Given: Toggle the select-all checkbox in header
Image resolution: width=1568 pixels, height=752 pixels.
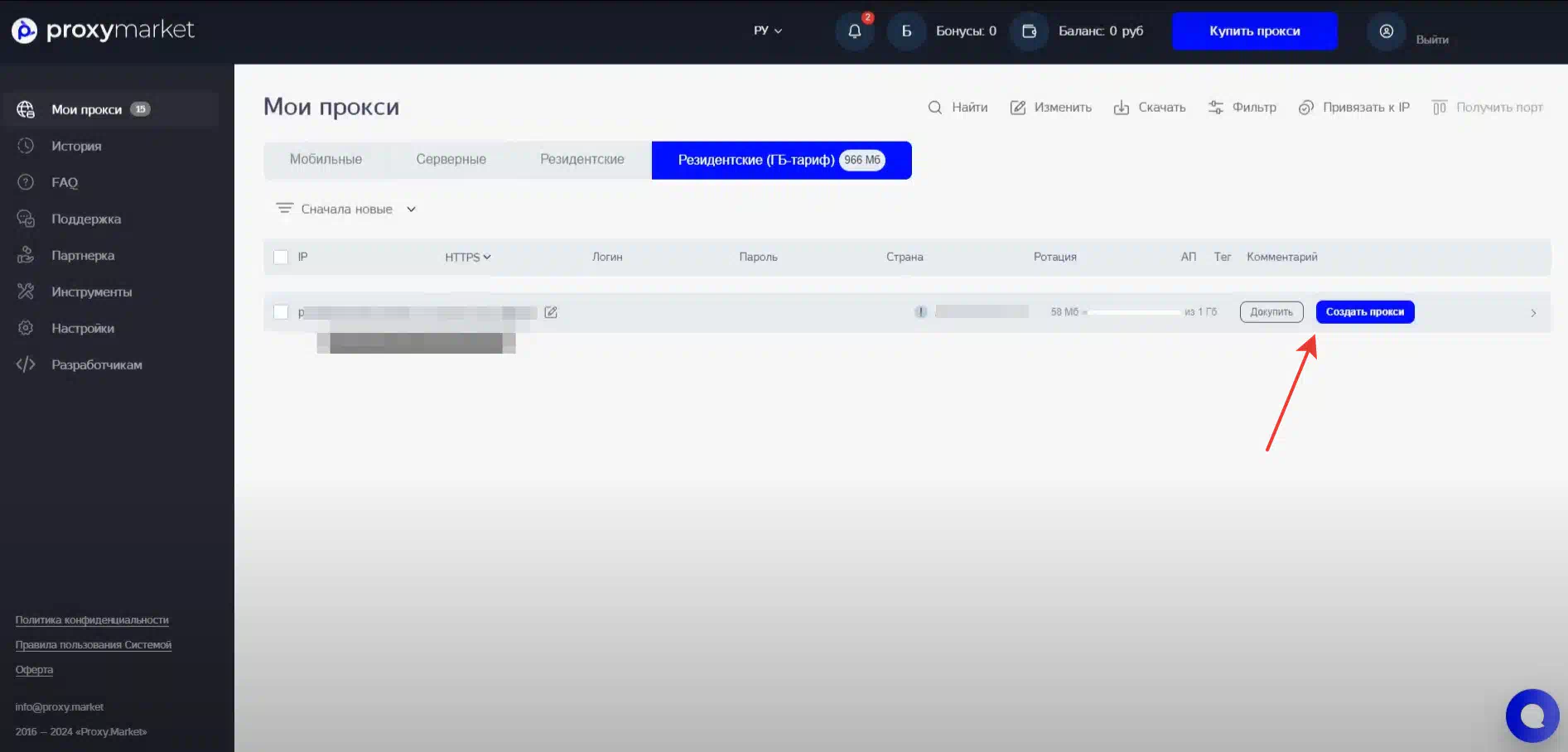Looking at the screenshot, I should tap(281, 257).
